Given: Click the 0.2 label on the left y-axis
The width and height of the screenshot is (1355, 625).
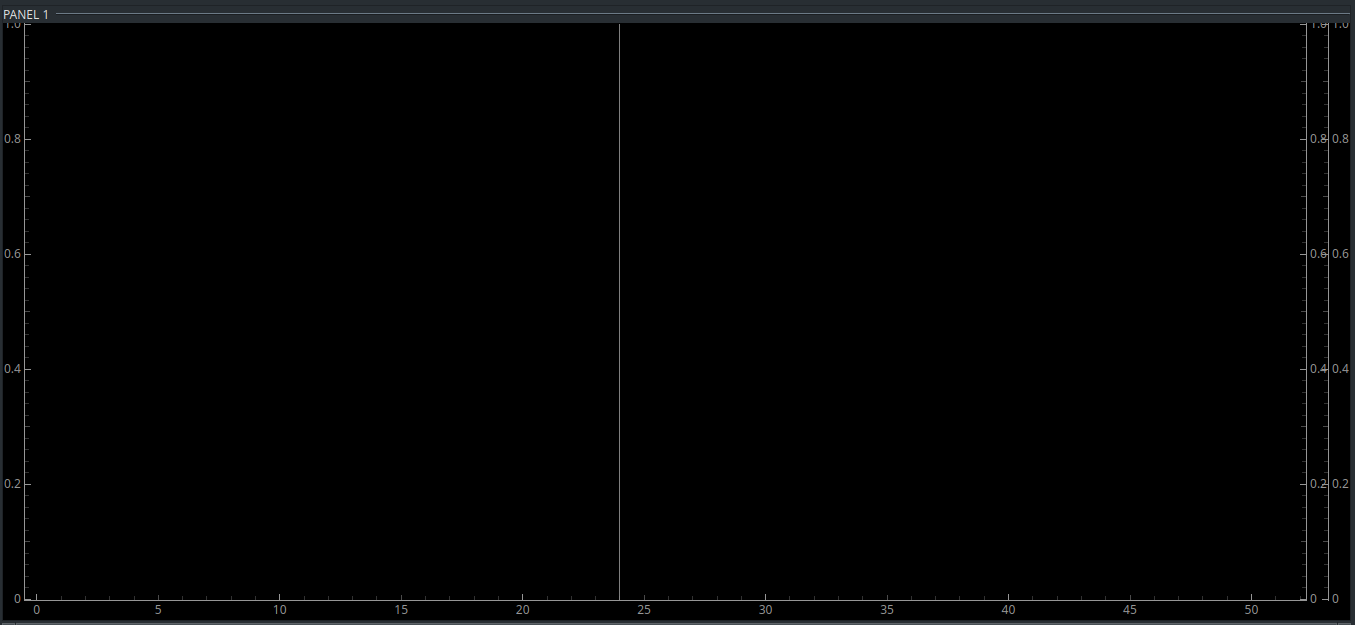Looking at the screenshot, I should click(x=11, y=484).
